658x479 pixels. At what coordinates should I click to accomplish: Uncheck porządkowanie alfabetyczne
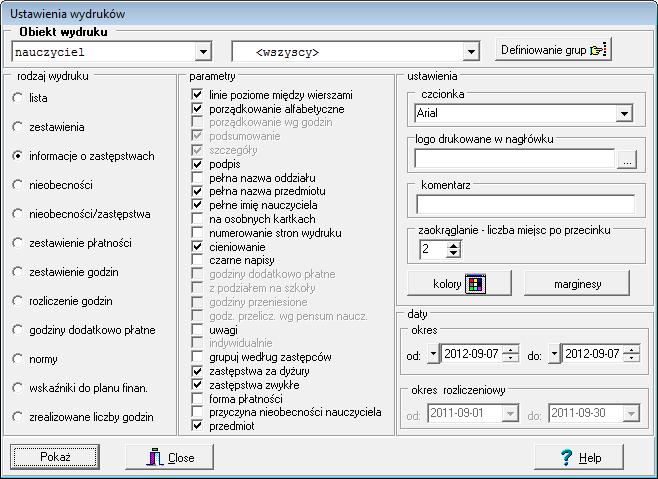[x=197, y=108]
